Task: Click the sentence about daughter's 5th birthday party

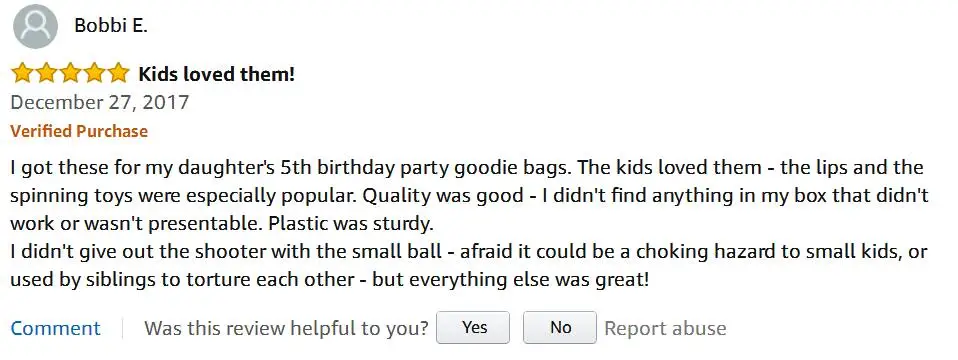Action: coord(291,167)
